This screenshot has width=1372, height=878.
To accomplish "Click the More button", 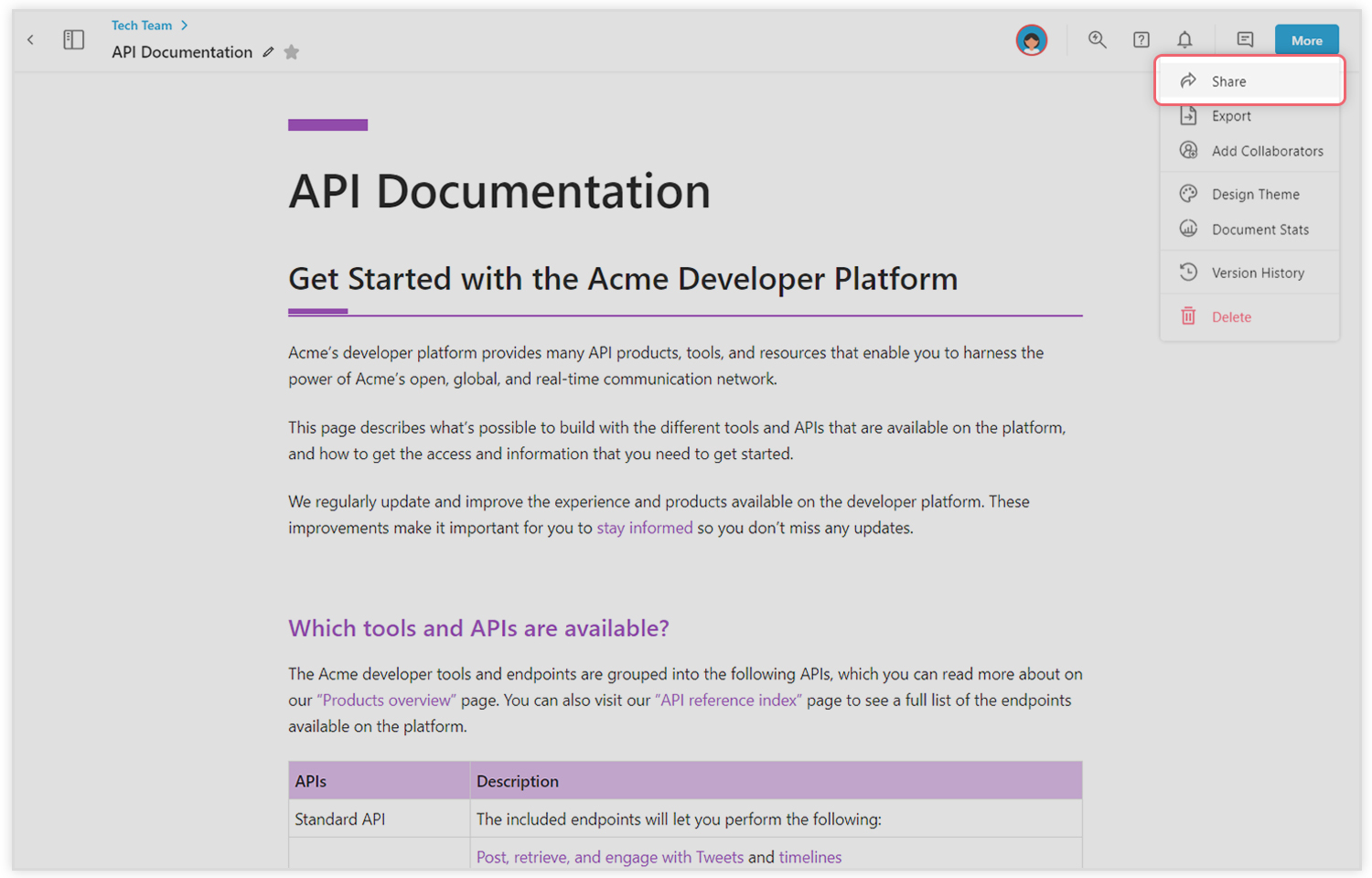I will click(x=1306, y=40).
